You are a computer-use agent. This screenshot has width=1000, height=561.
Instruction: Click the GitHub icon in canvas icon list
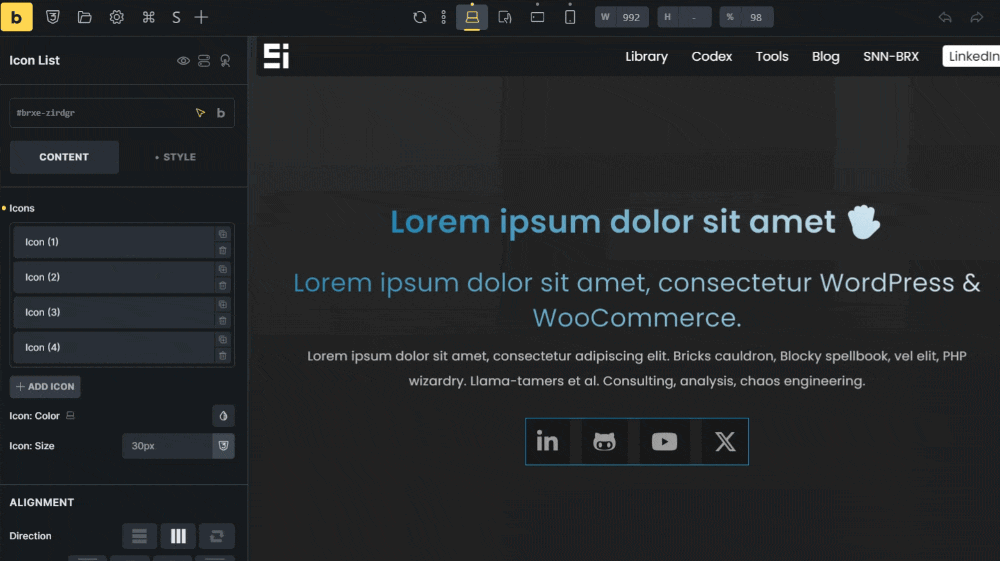click(604, 441)
